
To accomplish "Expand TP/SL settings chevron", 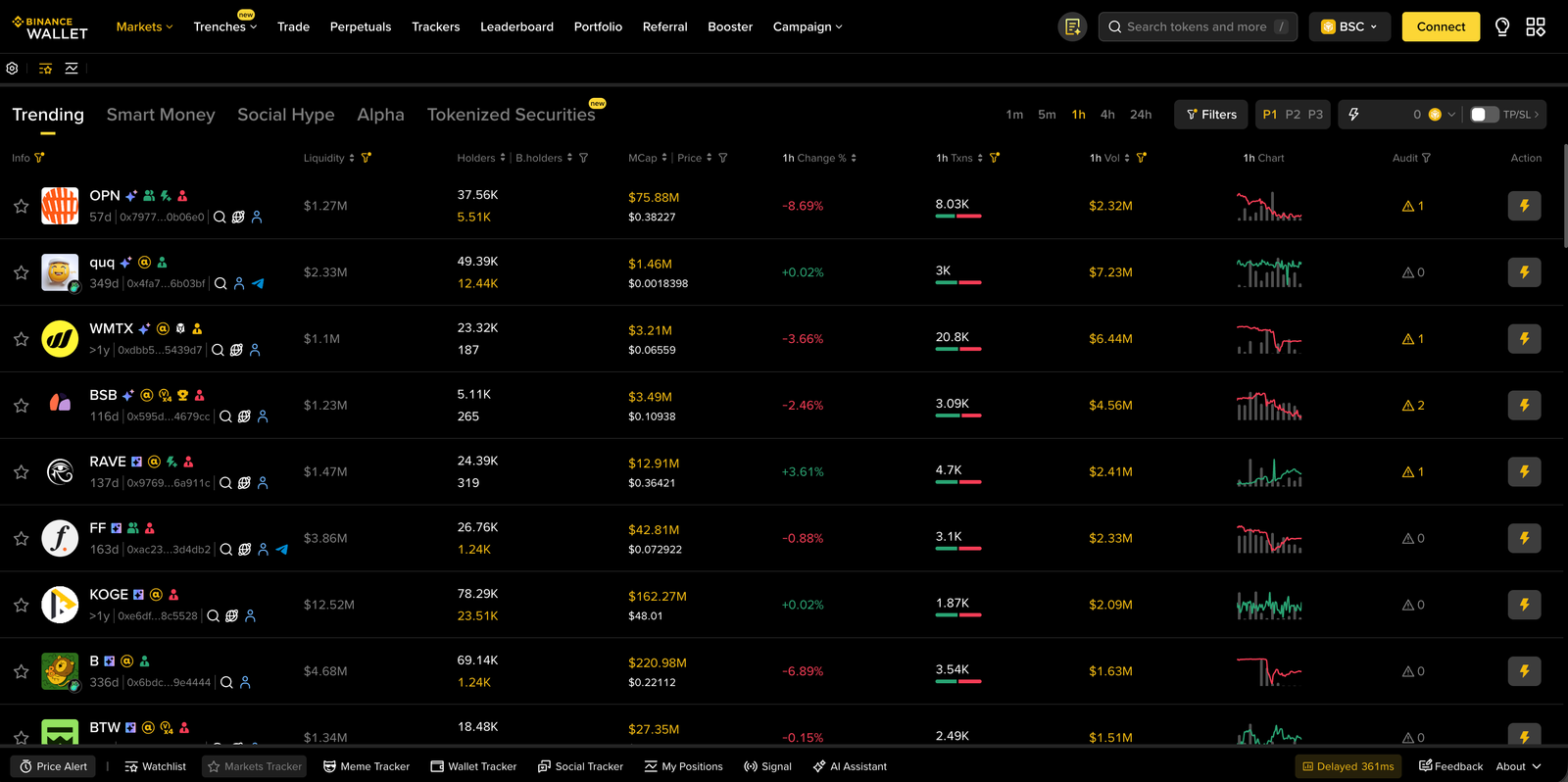I will pyautogui.click(x=1536, y=115).
